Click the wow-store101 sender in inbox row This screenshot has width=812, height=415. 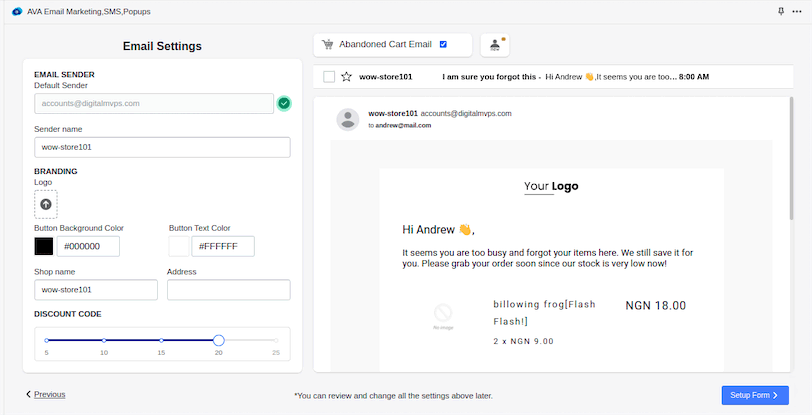[x=386, y=77]
